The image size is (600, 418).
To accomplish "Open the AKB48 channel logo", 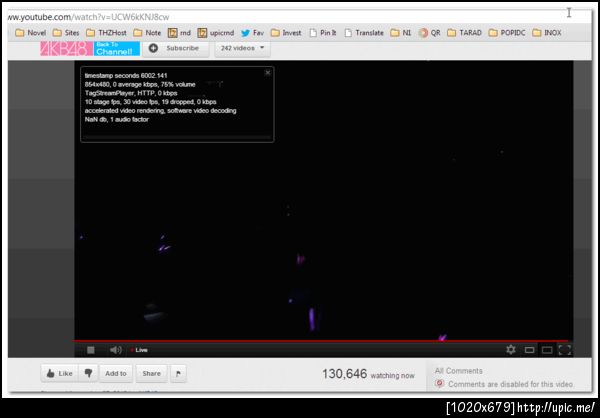I will [66, 49].
